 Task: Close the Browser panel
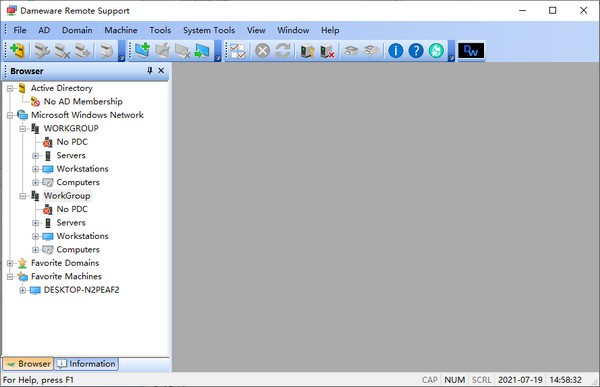161,70
